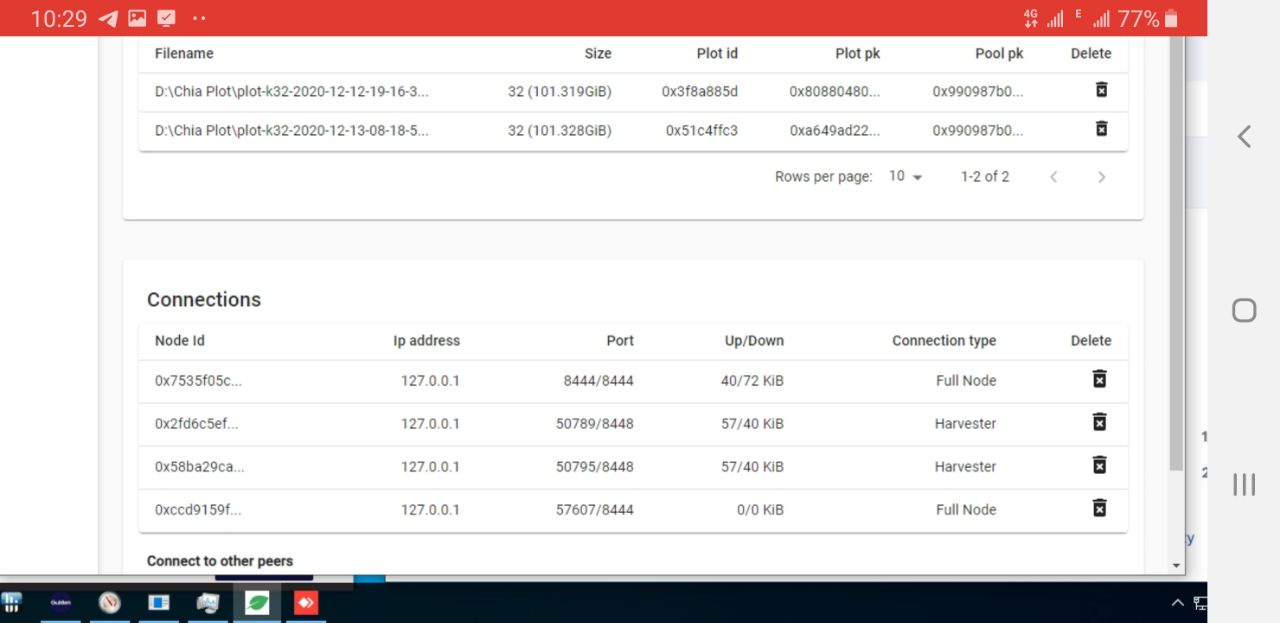This screenshot has width=1280, height=623.
Task: Click Size column header in plots table
Action: click(598, 53)
